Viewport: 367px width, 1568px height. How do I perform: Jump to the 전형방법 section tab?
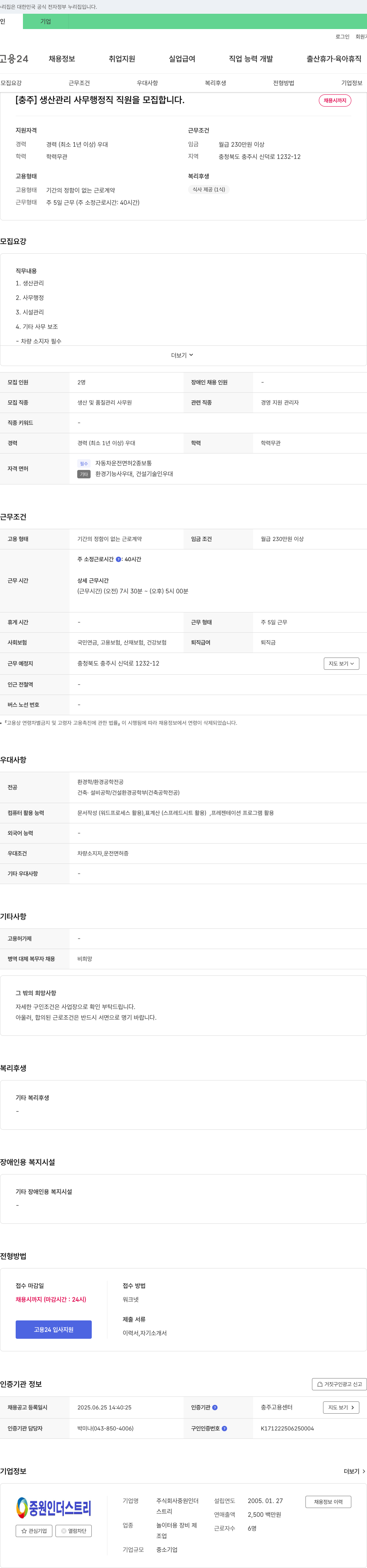(x=284, y=83)
